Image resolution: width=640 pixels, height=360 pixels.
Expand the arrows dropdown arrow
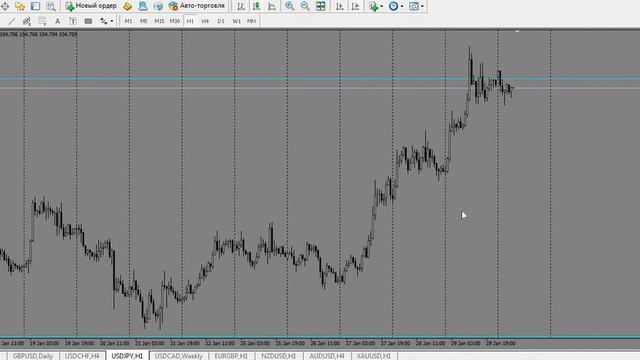coord(112,21)
